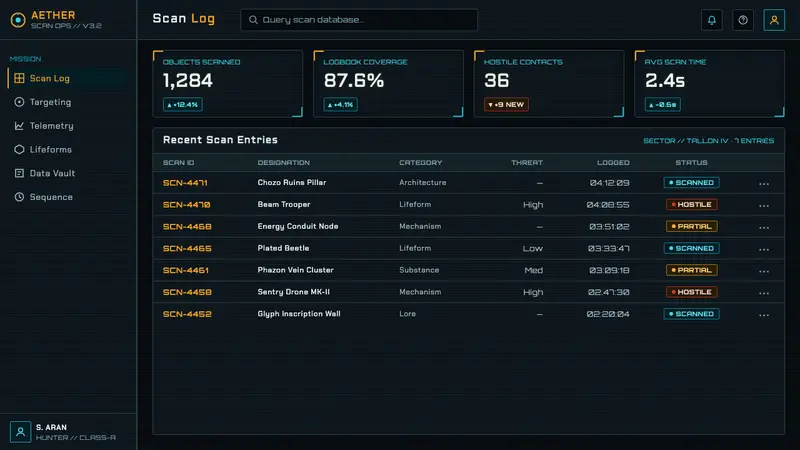Open row options for SCN-4465

point(764,249)
